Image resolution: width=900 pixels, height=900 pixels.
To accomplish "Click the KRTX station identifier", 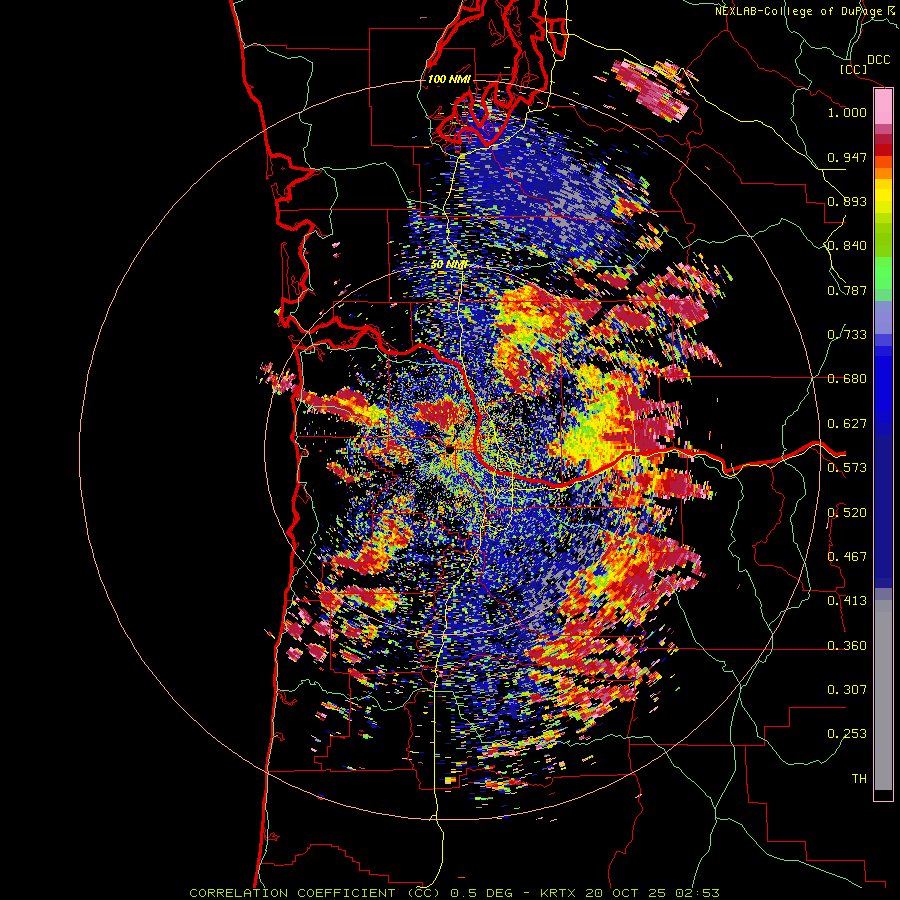I will coord(560,893).
